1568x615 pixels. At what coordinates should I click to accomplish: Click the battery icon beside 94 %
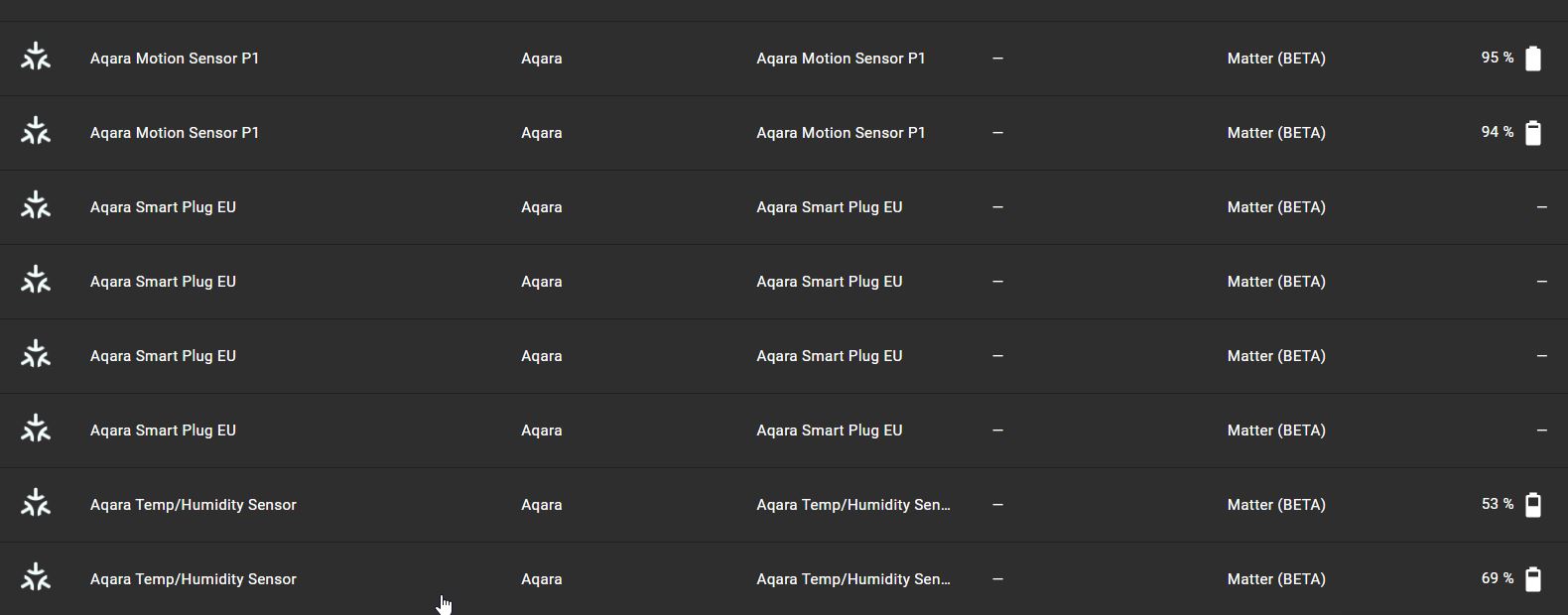1533,133
